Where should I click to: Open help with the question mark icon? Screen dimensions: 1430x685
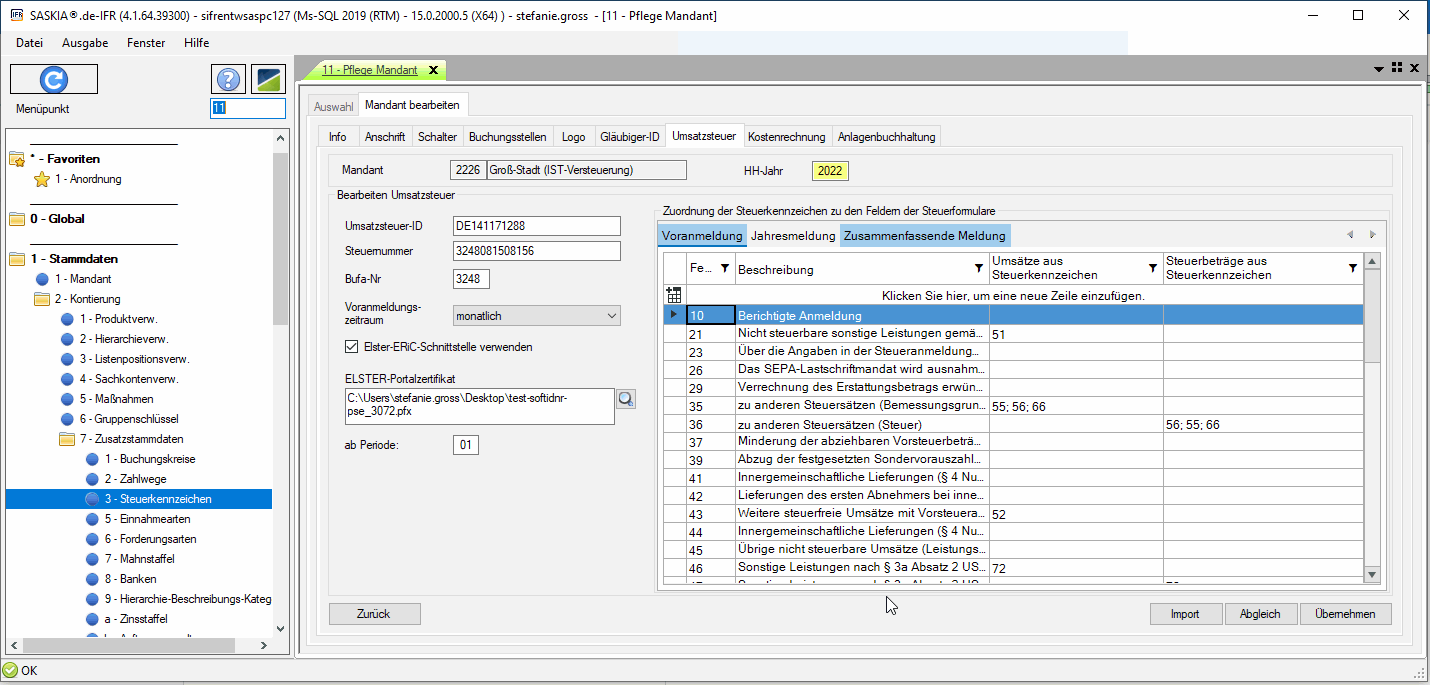tap(228, 80)
